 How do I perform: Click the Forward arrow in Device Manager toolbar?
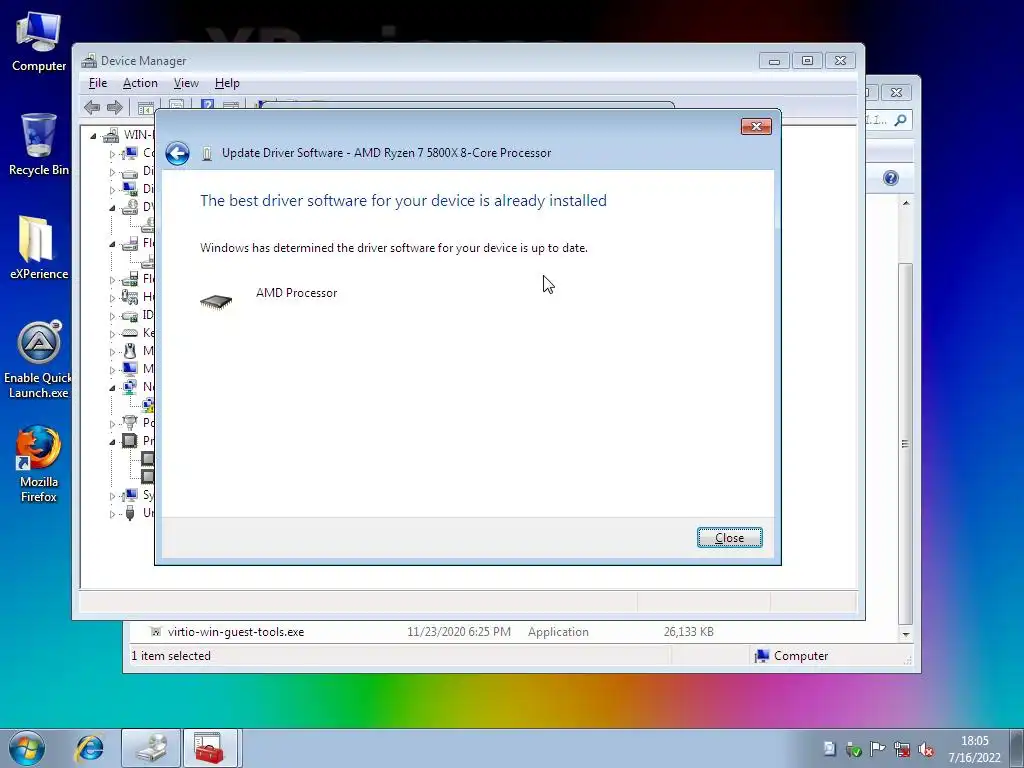click(114, 107)
